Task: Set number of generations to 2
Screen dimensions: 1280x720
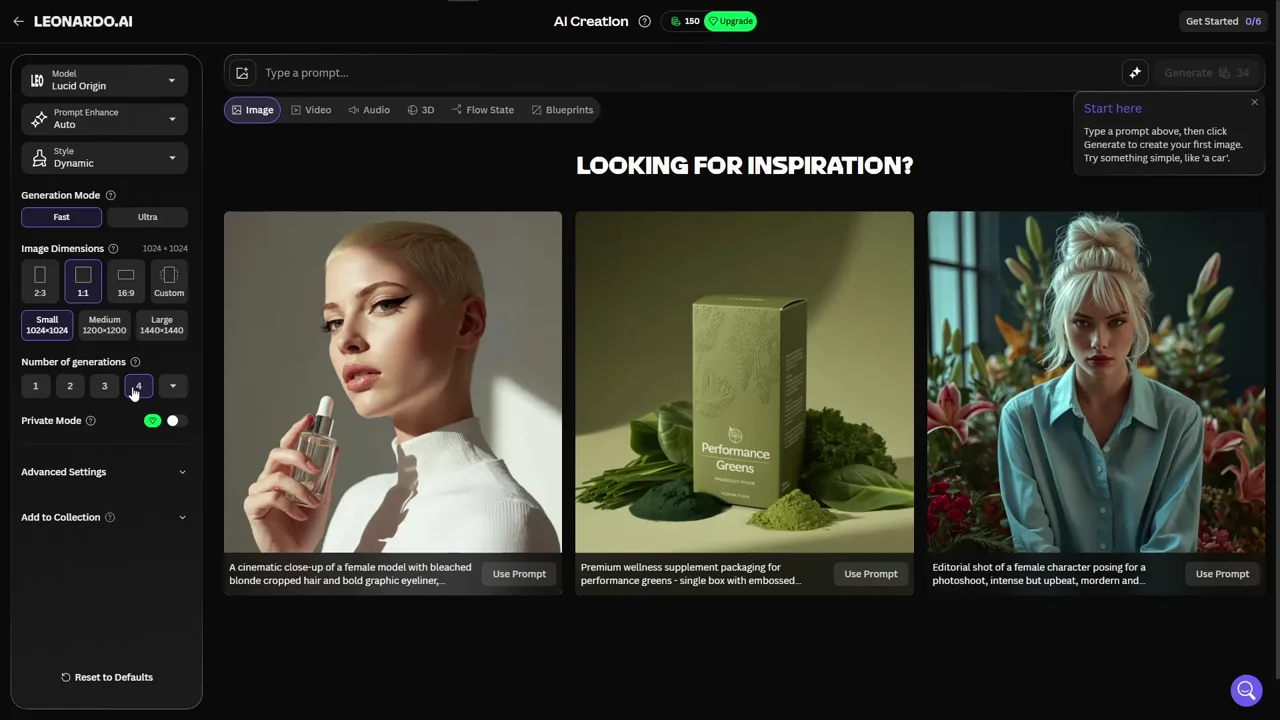Action: point(70,386)
